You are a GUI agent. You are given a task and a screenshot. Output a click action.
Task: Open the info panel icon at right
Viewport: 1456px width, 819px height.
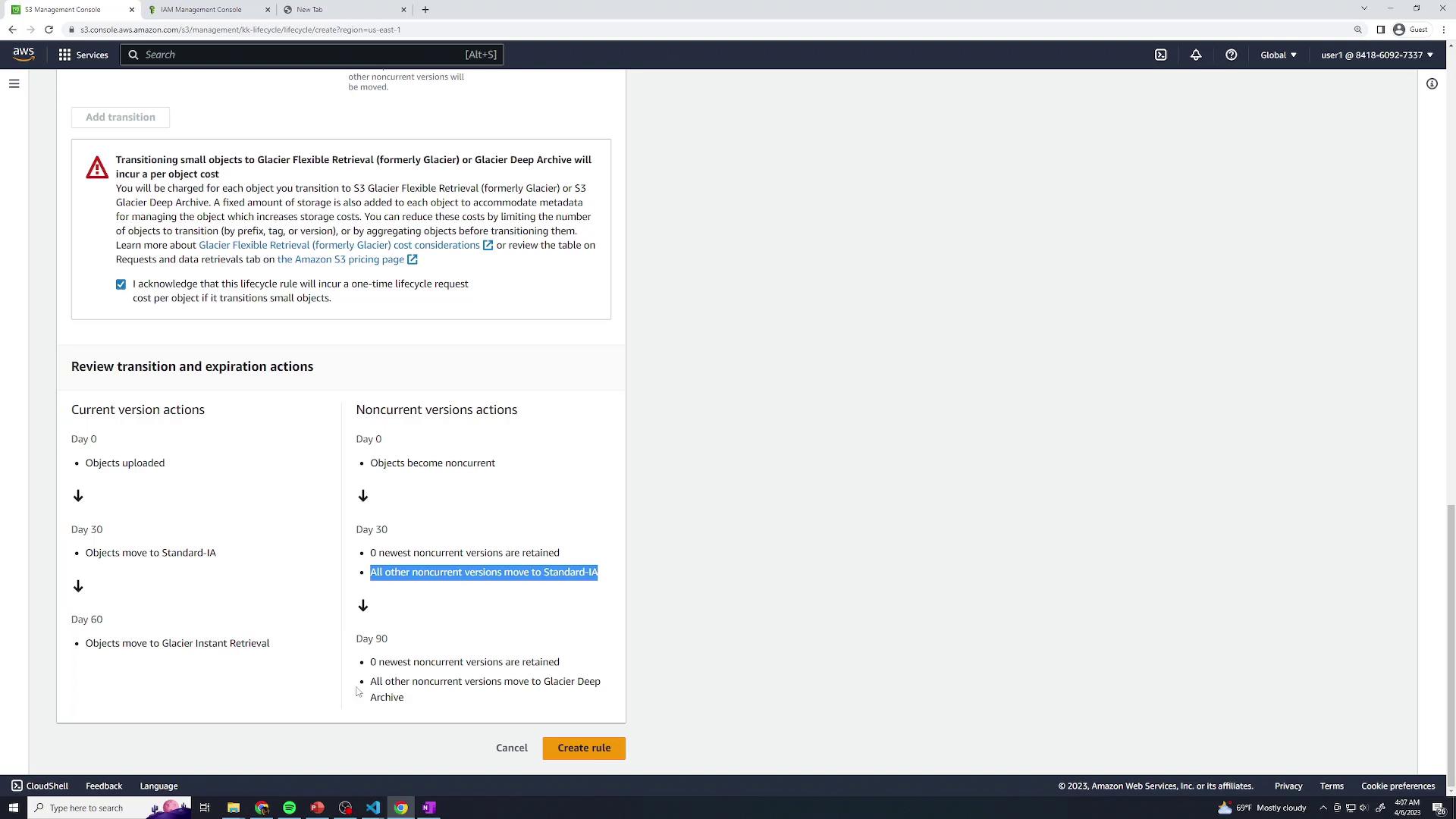tap(1432, 83)
